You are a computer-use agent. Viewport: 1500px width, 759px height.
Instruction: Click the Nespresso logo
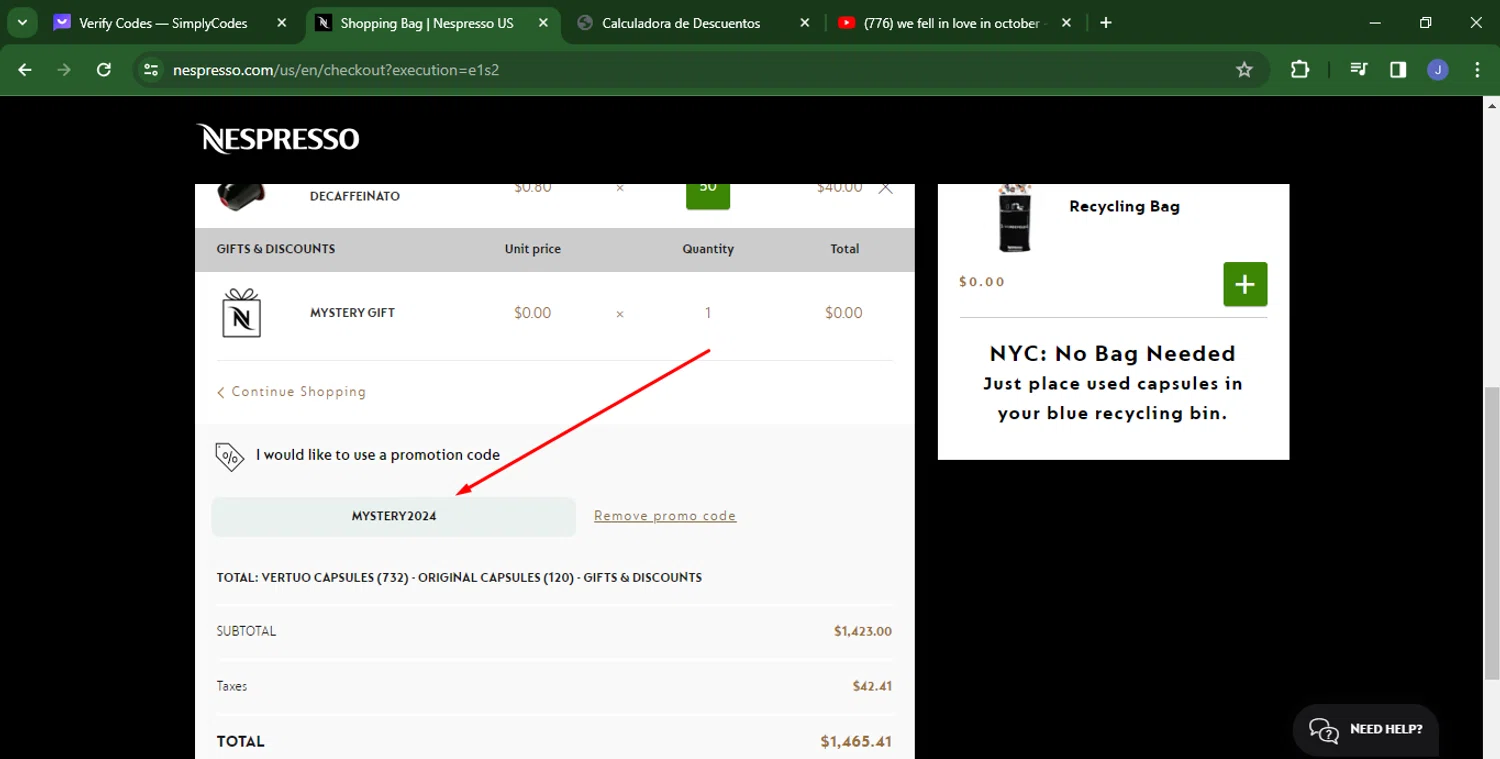click(x=278, y=138)
